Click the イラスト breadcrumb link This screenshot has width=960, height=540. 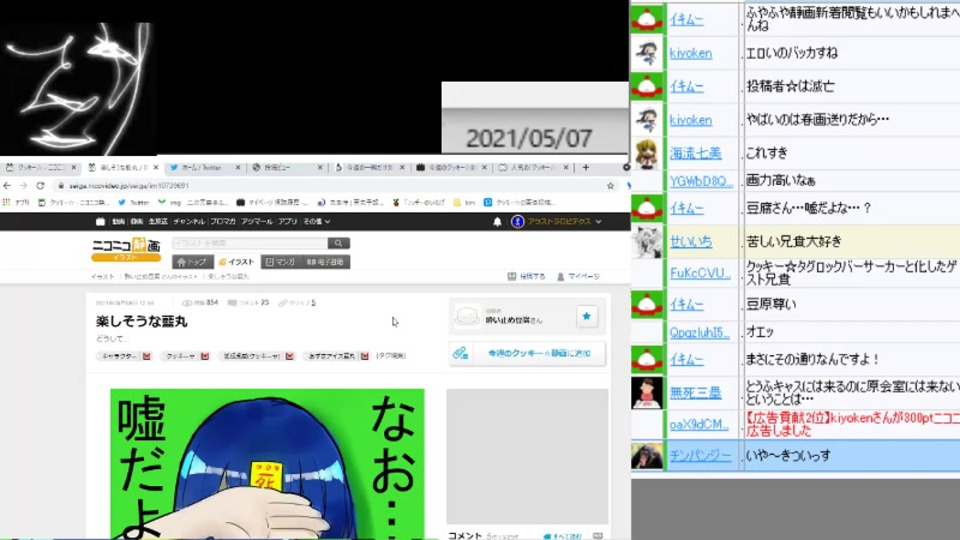[103, 277]
